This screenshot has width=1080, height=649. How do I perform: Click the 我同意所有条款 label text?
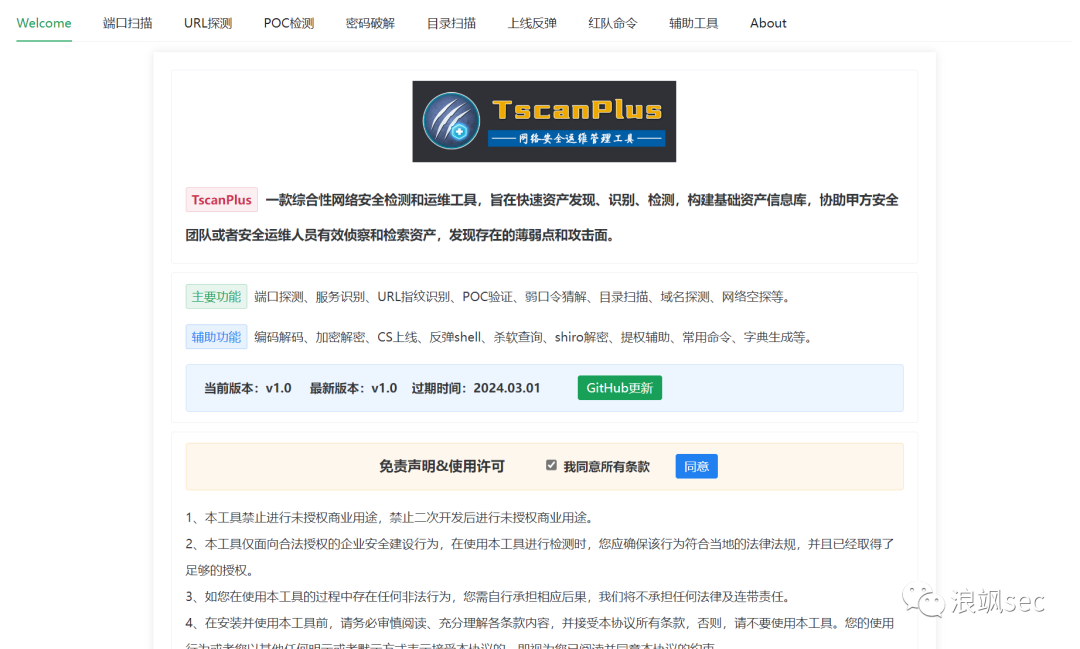[x=607, y=466]
